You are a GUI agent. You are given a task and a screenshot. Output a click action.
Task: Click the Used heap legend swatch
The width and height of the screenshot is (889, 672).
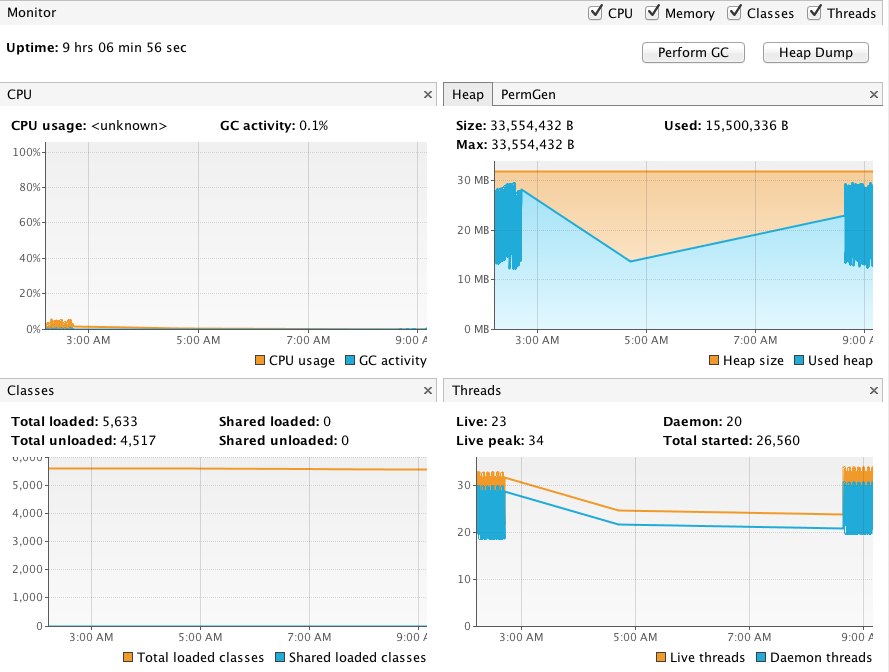(x=800, y=361)
